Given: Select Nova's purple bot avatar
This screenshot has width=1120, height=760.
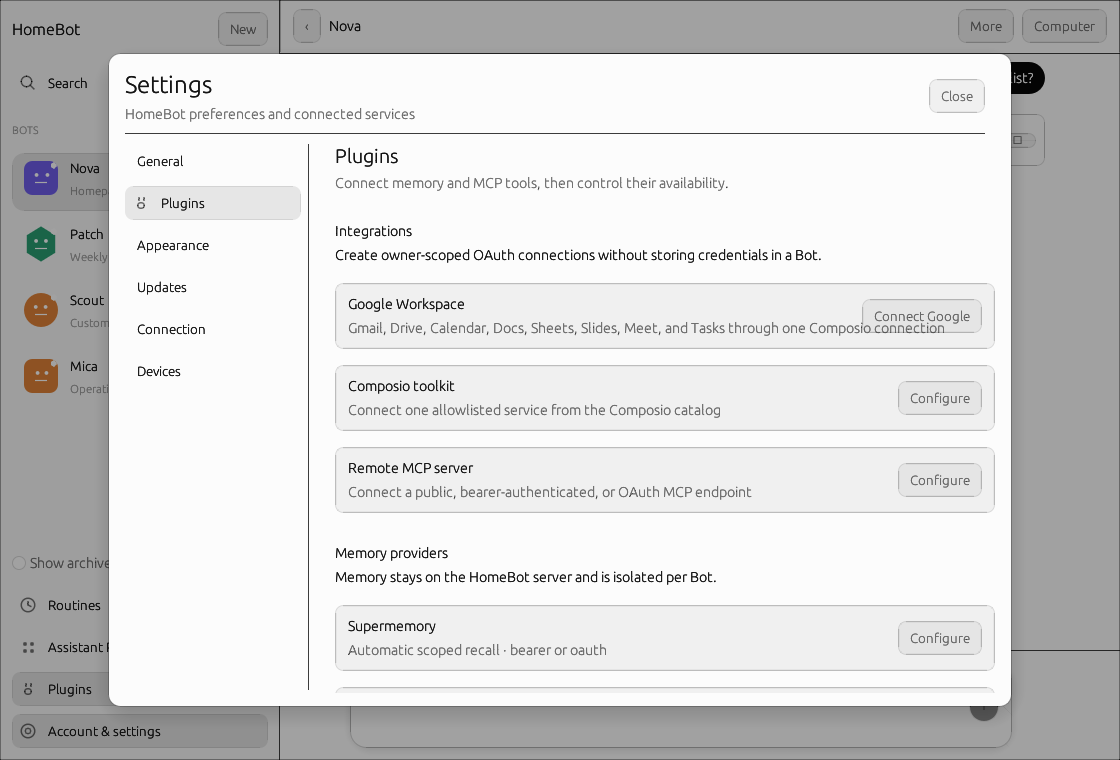Looking at the screenshot, I should 41,178.
